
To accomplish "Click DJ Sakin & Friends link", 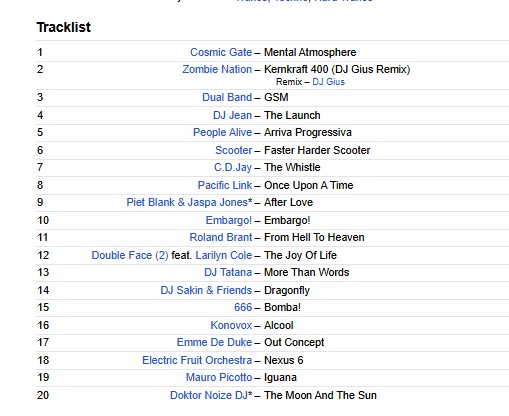I will point(206,290).
